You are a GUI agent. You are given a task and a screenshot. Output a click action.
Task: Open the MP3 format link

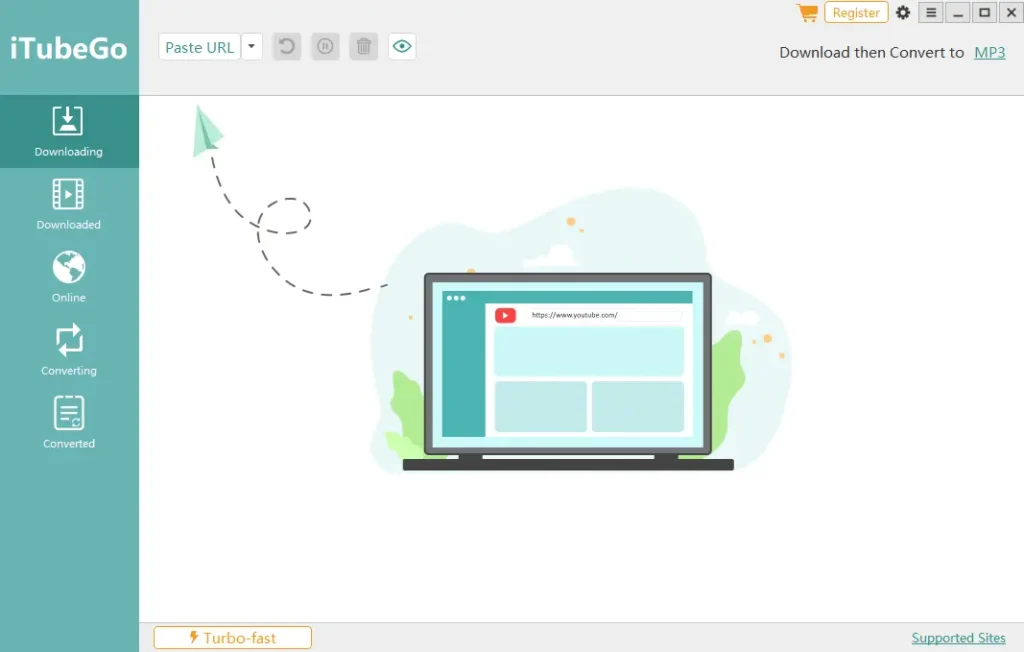point(989,52)
